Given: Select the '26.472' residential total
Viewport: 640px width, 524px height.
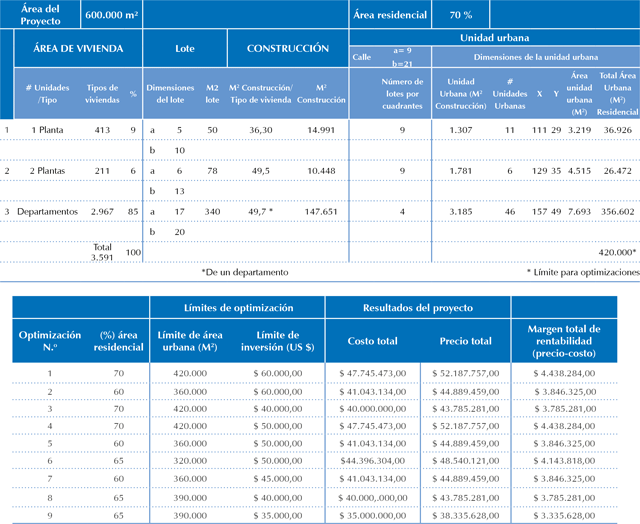Looking at the screenshot, I should 618,171.
